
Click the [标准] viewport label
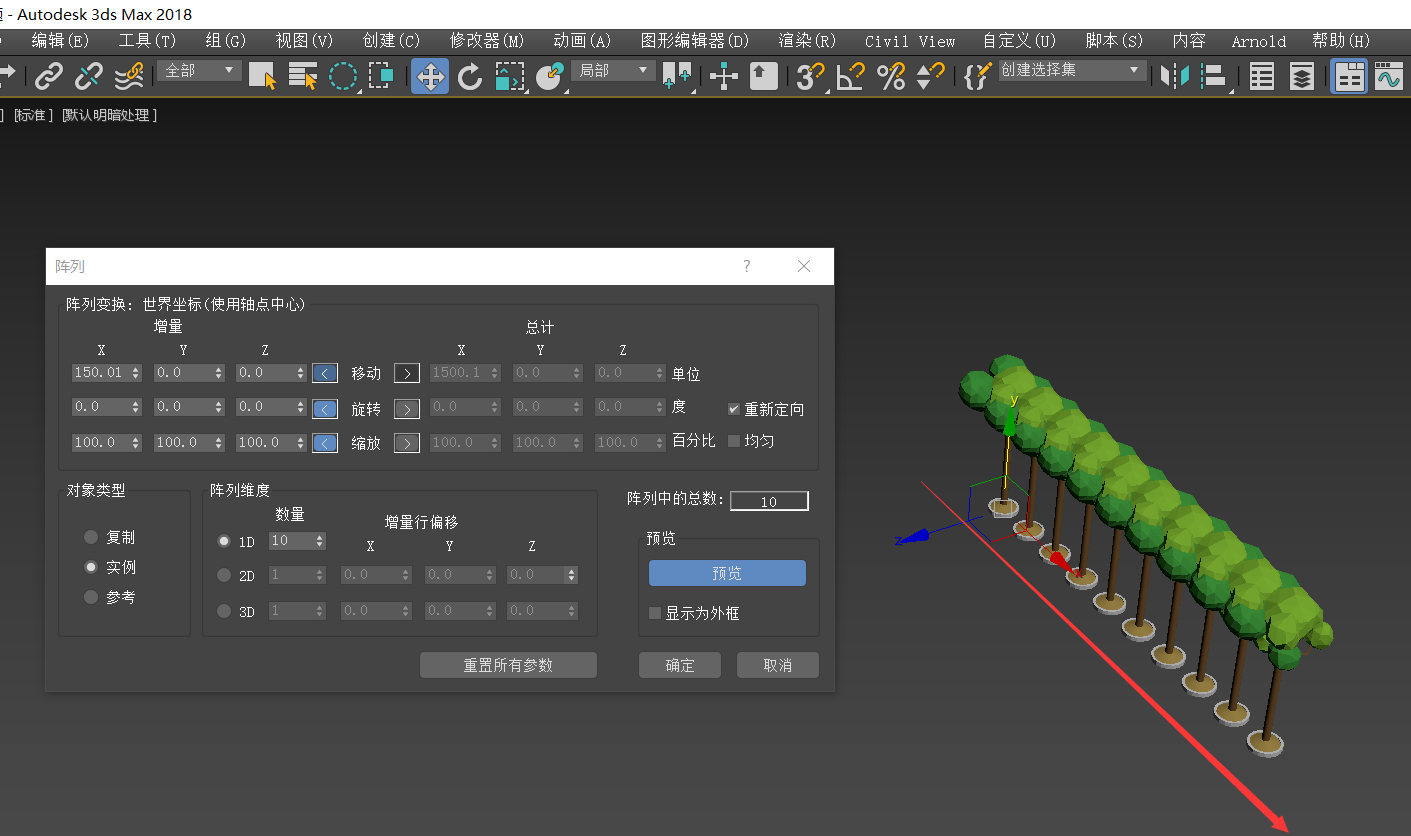31,115
